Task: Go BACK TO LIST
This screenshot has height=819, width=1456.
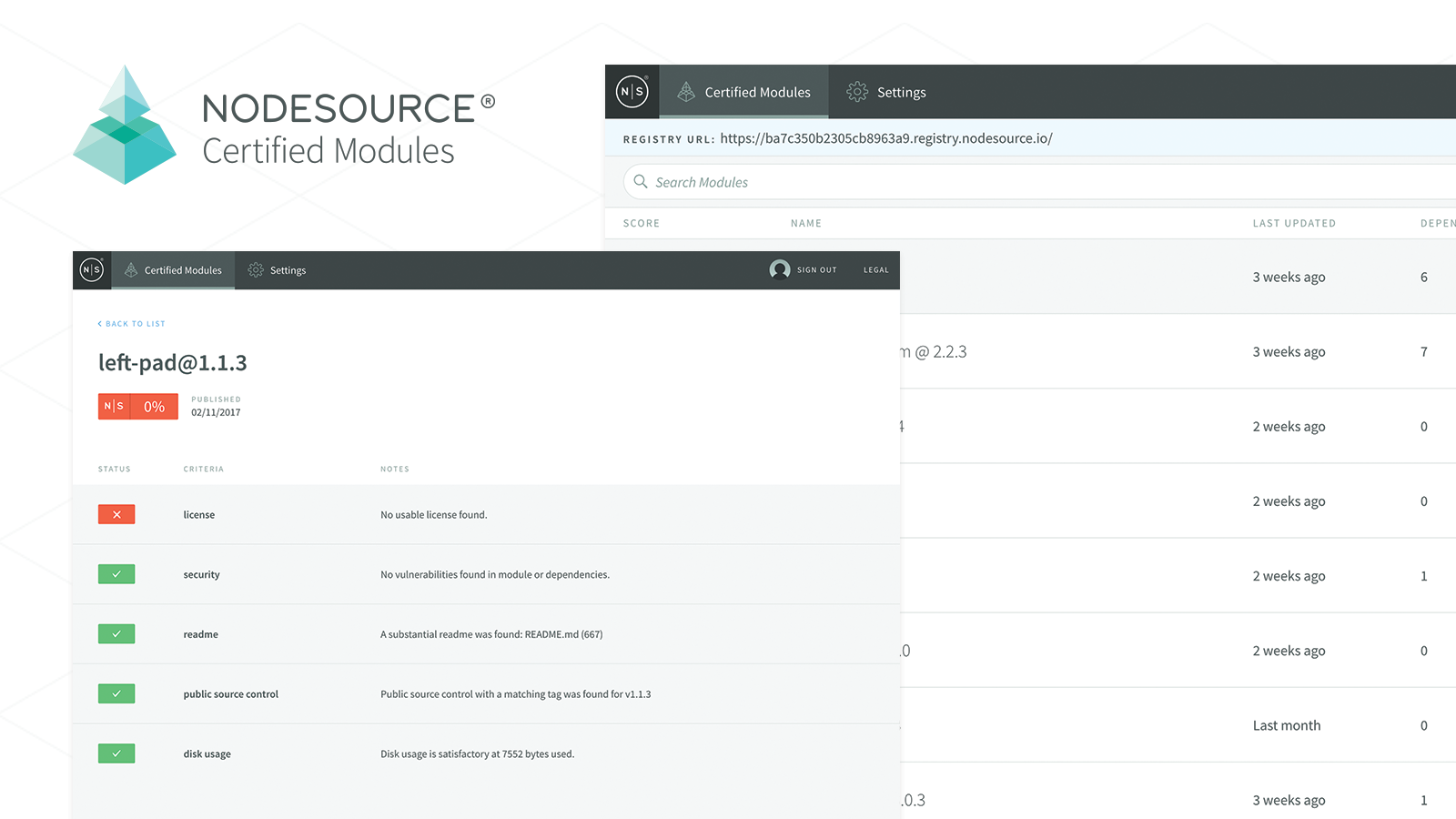Action: tap(132, 324)
